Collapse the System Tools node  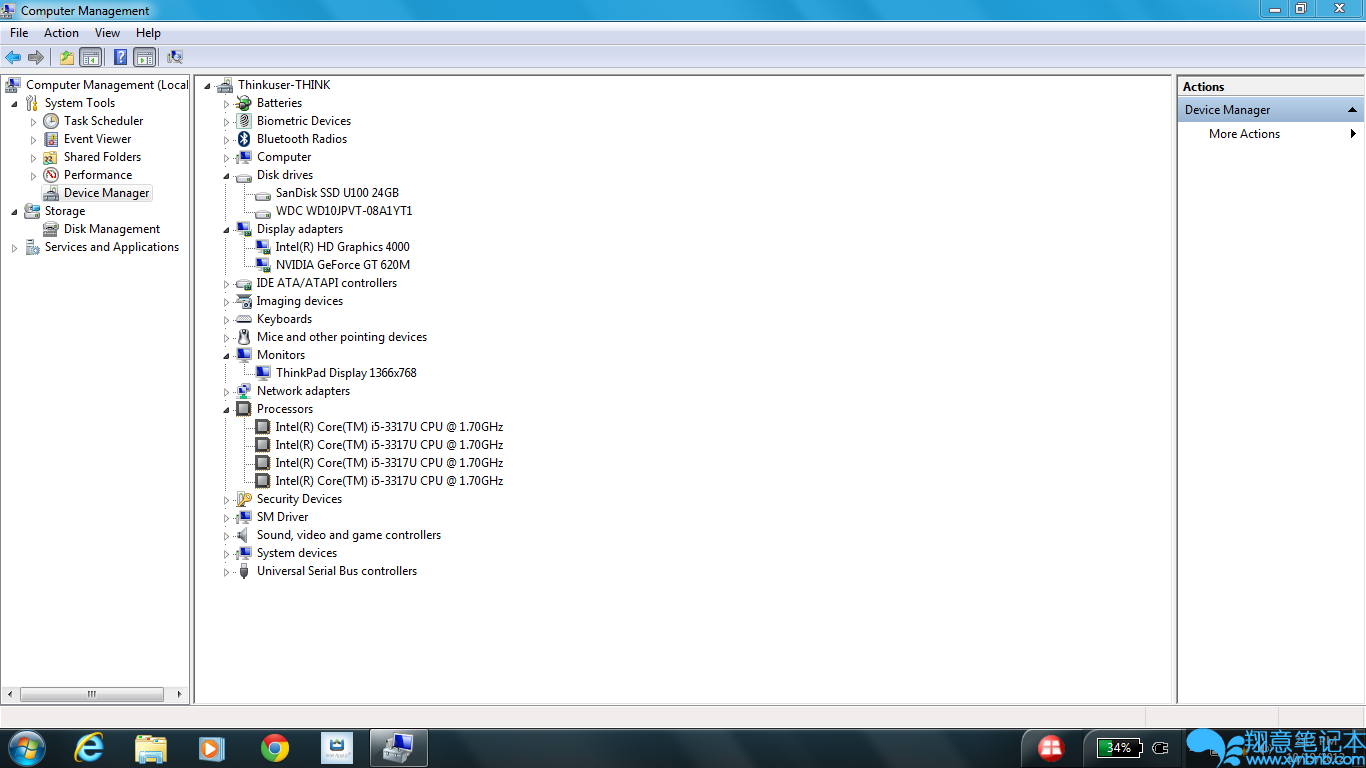click(x=14, y=104)
